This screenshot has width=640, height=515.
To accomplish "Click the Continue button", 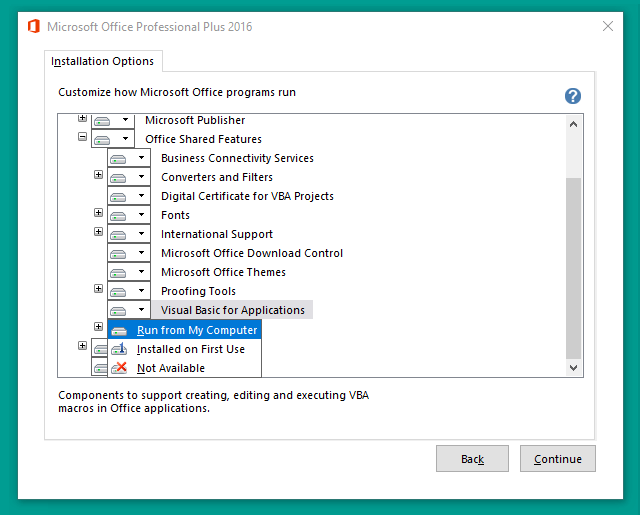I will click(558, 459).
